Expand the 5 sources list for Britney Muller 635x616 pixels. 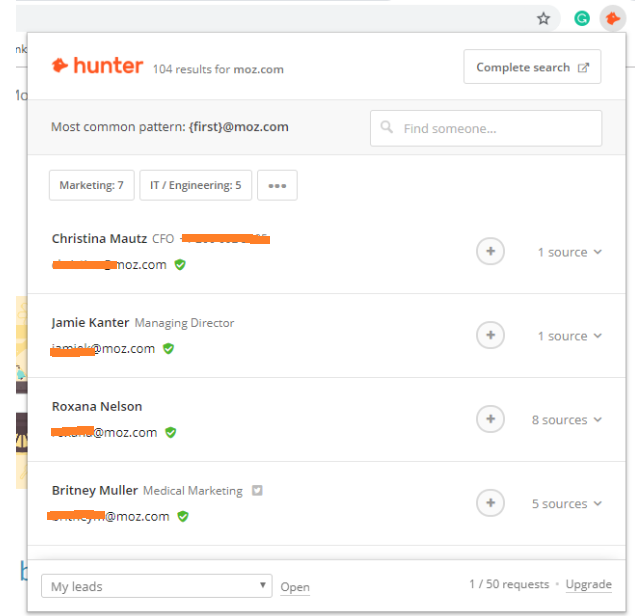point(566,504)
